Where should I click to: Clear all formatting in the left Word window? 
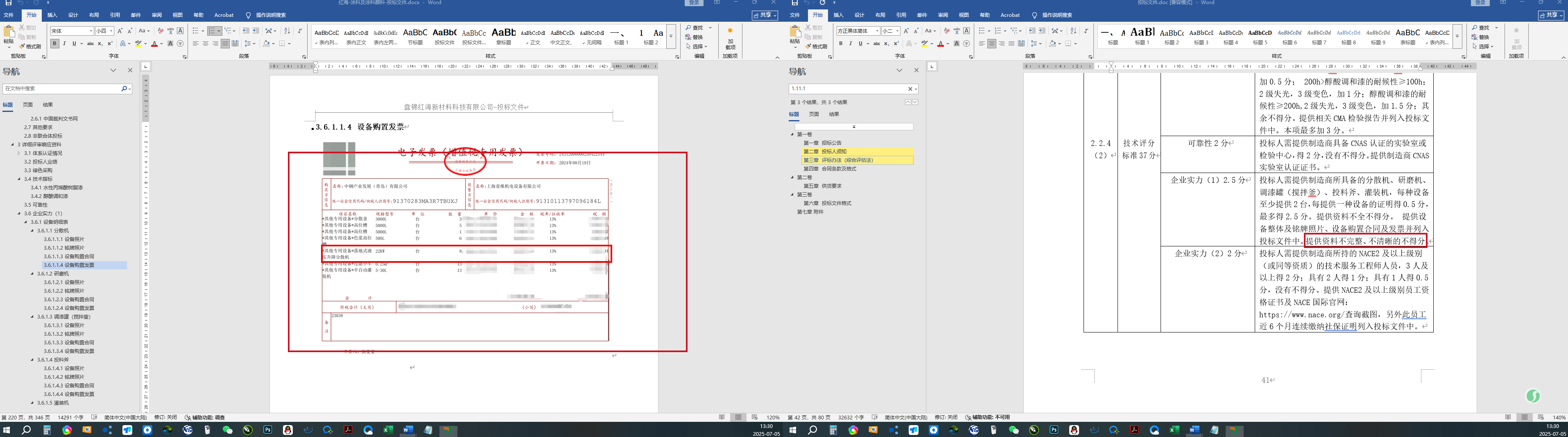pos(161,30)
